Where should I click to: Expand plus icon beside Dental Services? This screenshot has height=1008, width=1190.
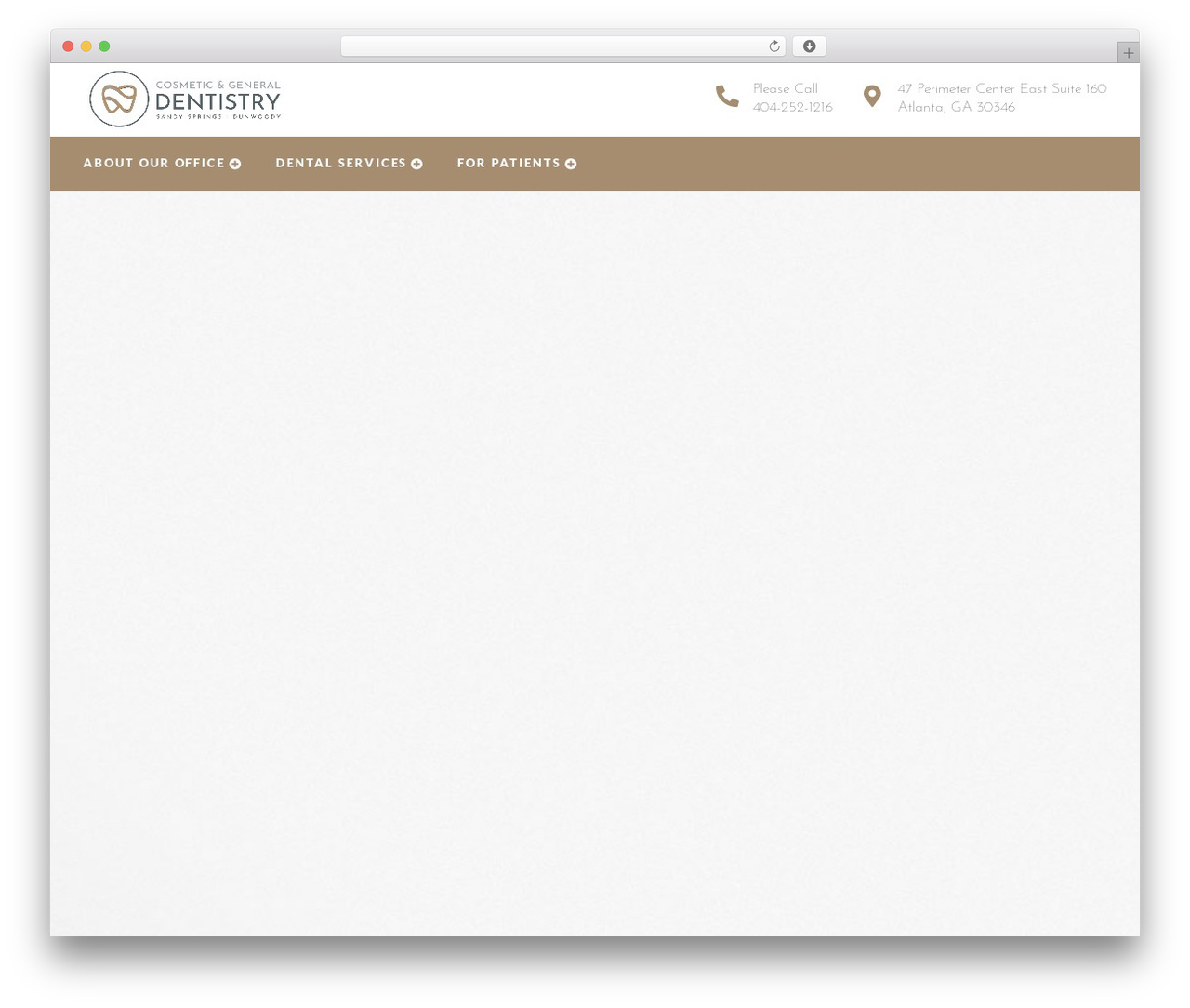click(416, 164)
